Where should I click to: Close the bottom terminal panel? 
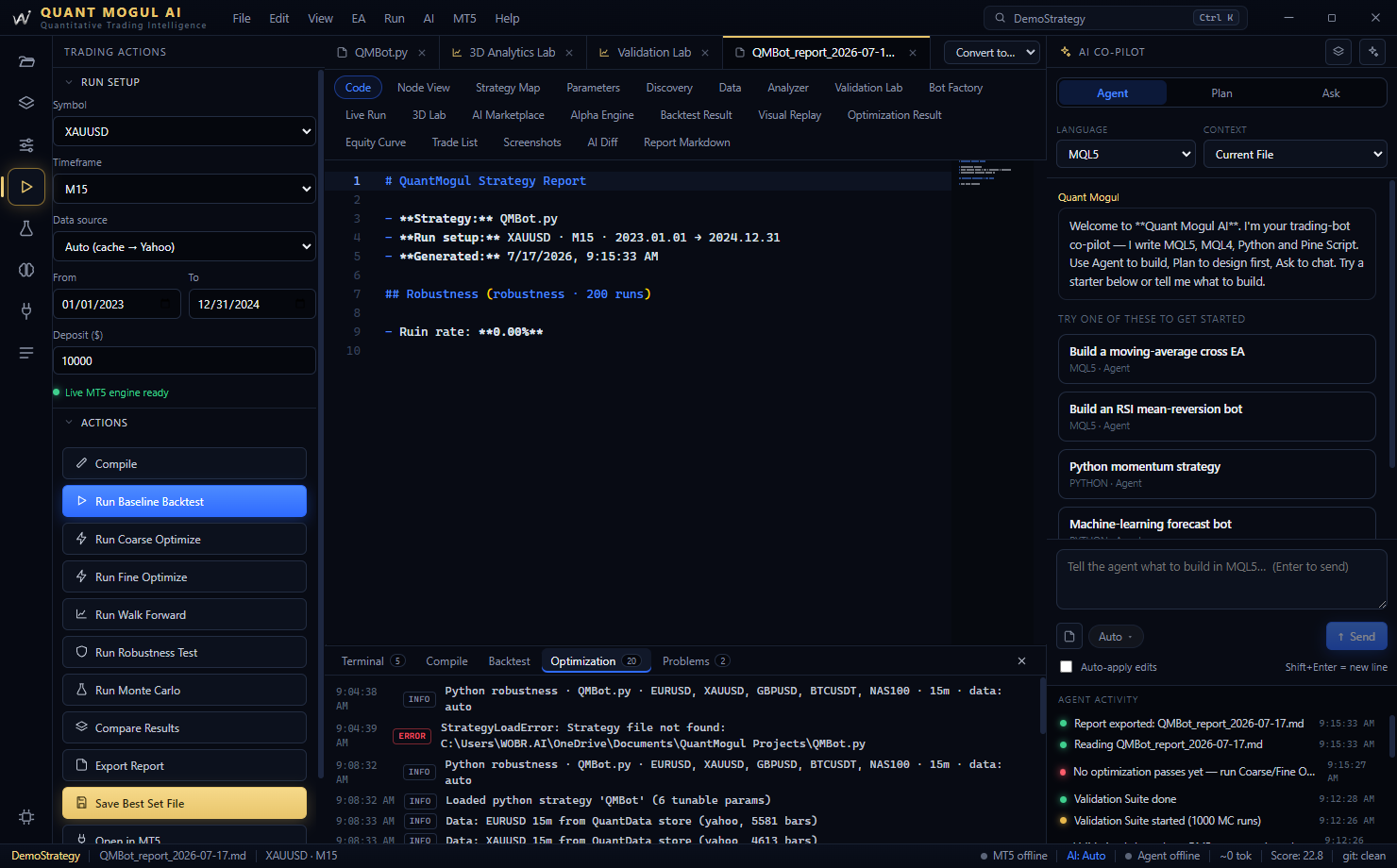pyautogui.click(x=1021, y=661)
